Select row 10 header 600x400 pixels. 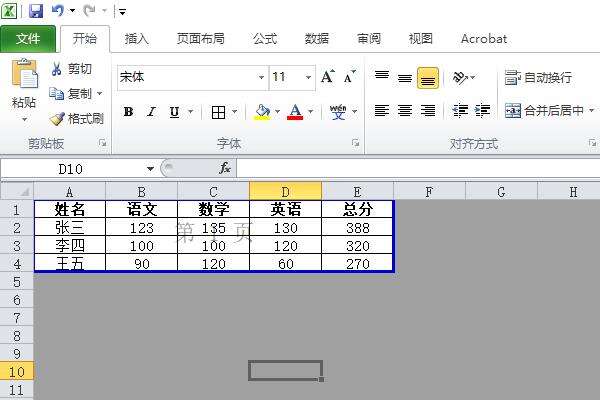pyautogui.click(x=17, y=371)
